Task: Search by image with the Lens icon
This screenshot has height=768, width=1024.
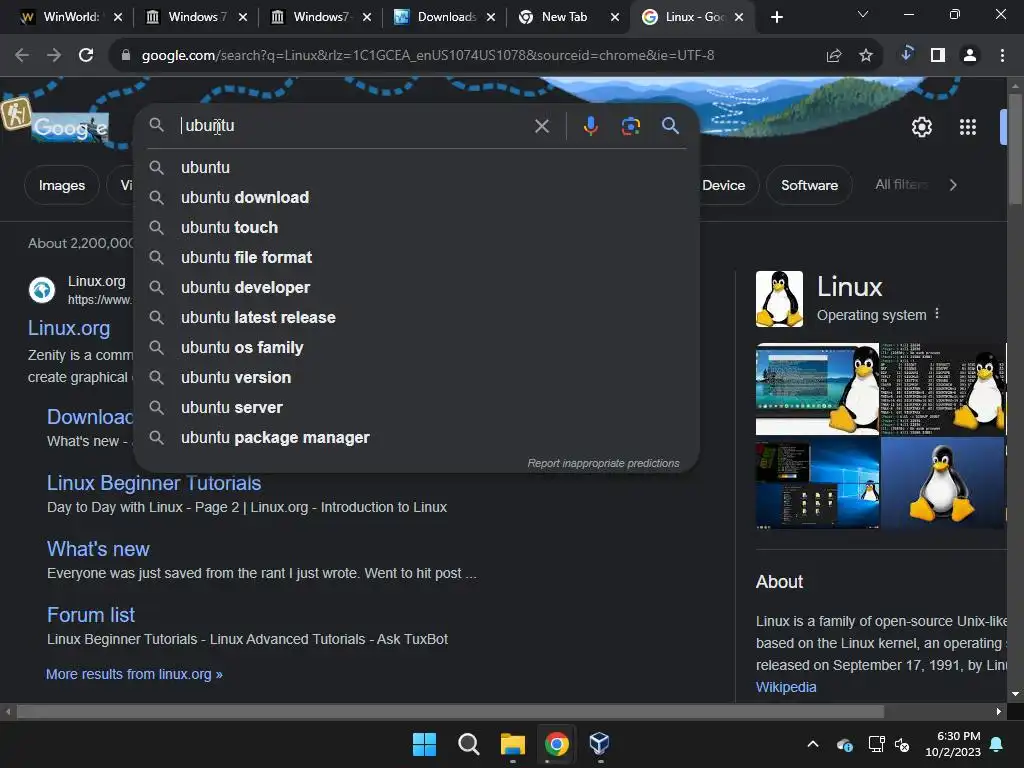Action: [x=630, y=126]
